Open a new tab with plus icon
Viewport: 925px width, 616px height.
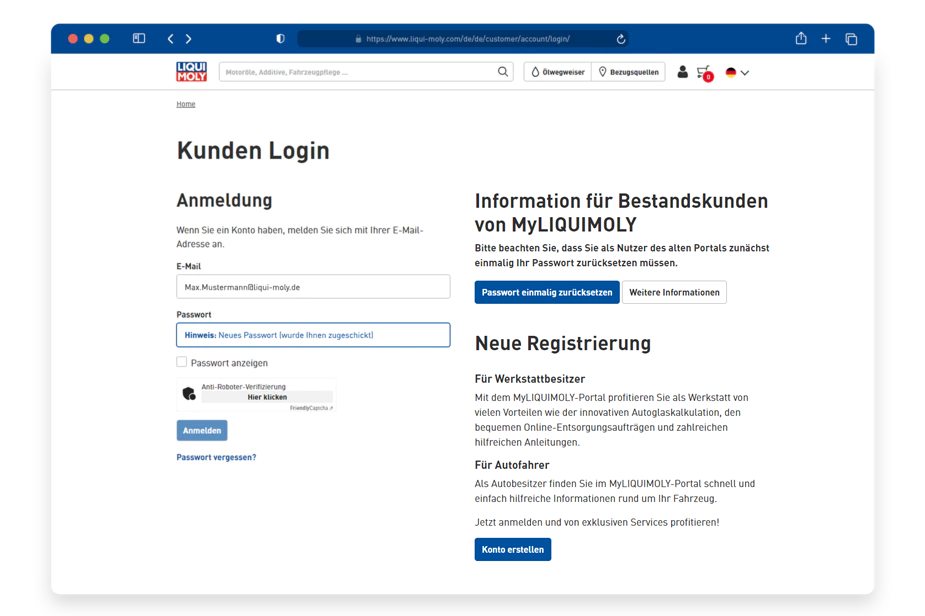826,39
